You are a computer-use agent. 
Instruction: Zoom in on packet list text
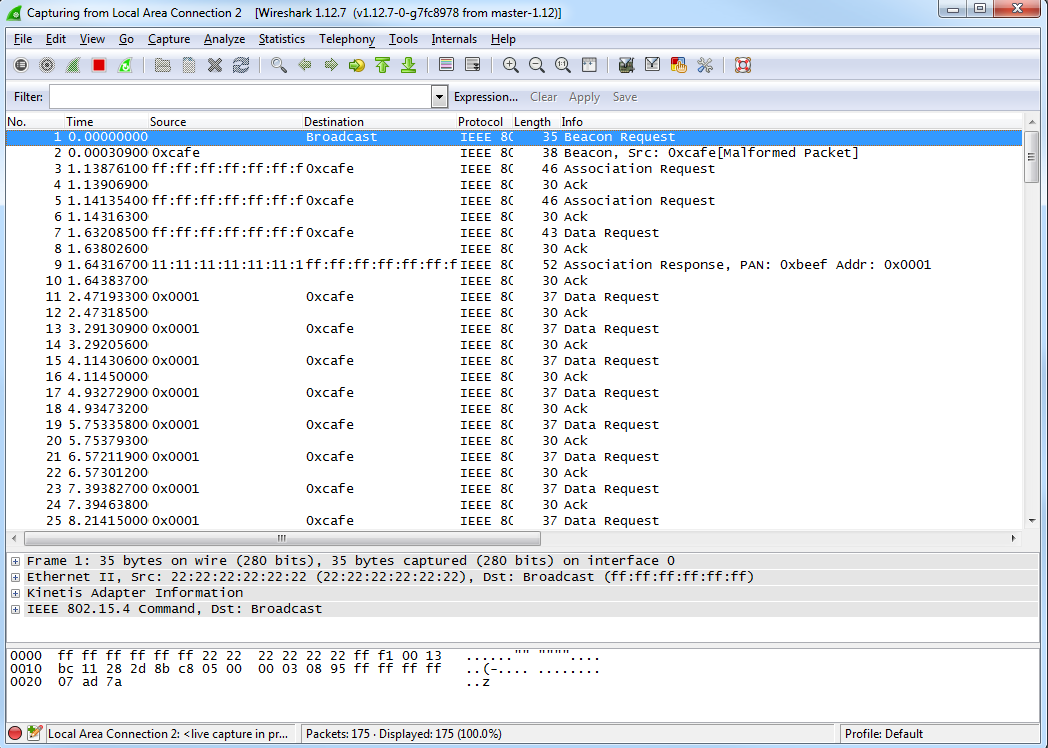pos(511,66)
